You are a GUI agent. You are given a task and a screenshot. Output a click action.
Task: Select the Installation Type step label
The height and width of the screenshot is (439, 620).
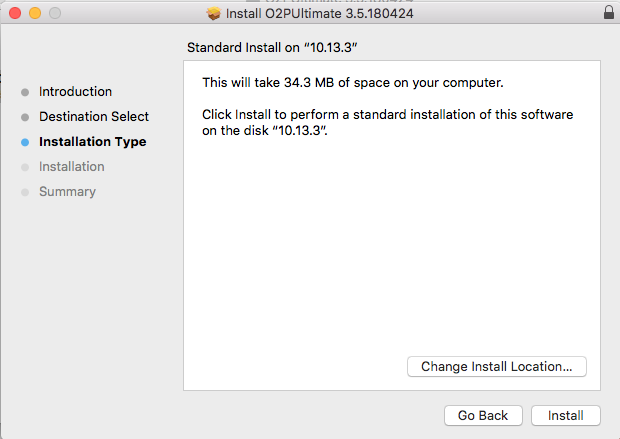[x=93, y=142]
